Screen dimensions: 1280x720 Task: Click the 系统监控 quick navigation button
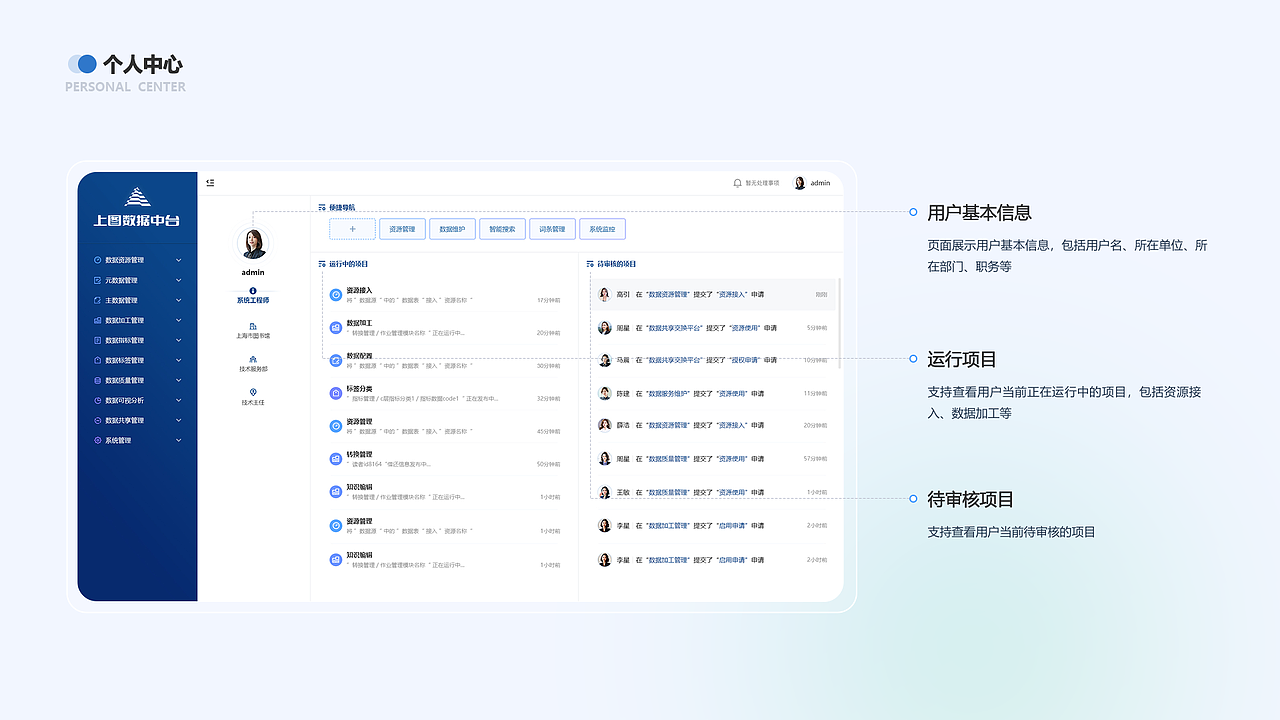603,229
